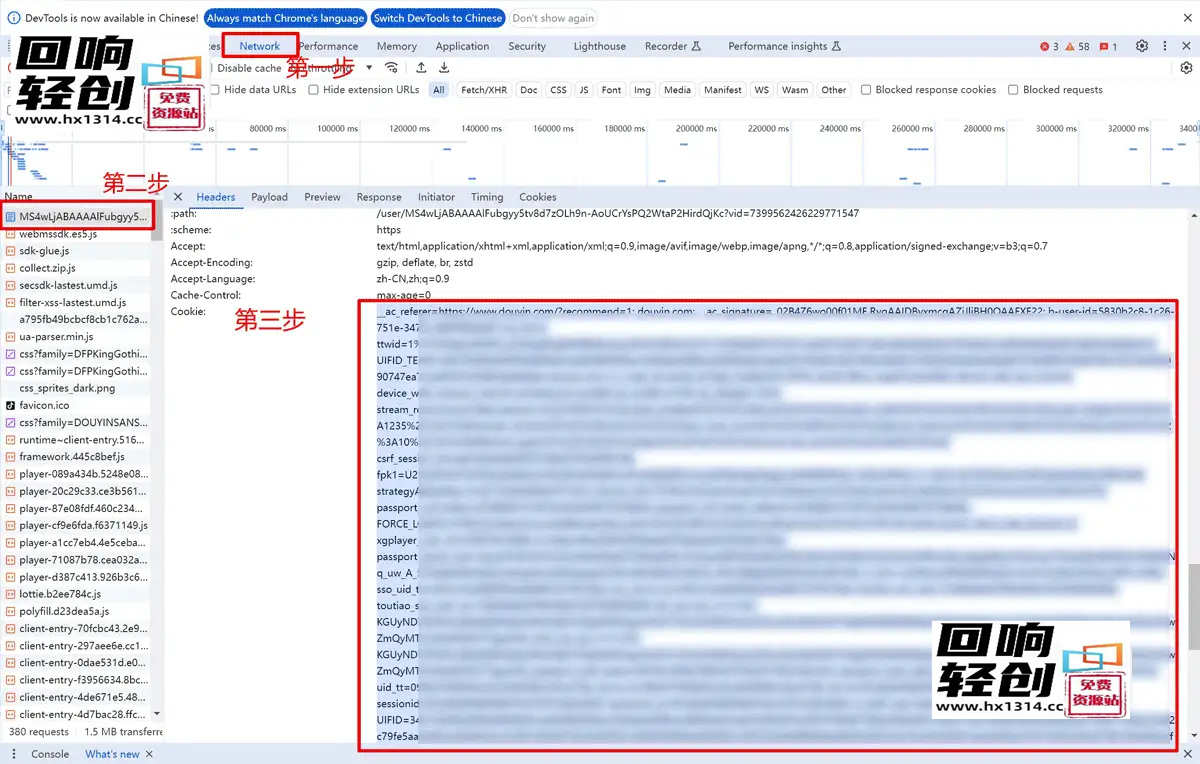Open the Memory panel tab

(397, 46)
